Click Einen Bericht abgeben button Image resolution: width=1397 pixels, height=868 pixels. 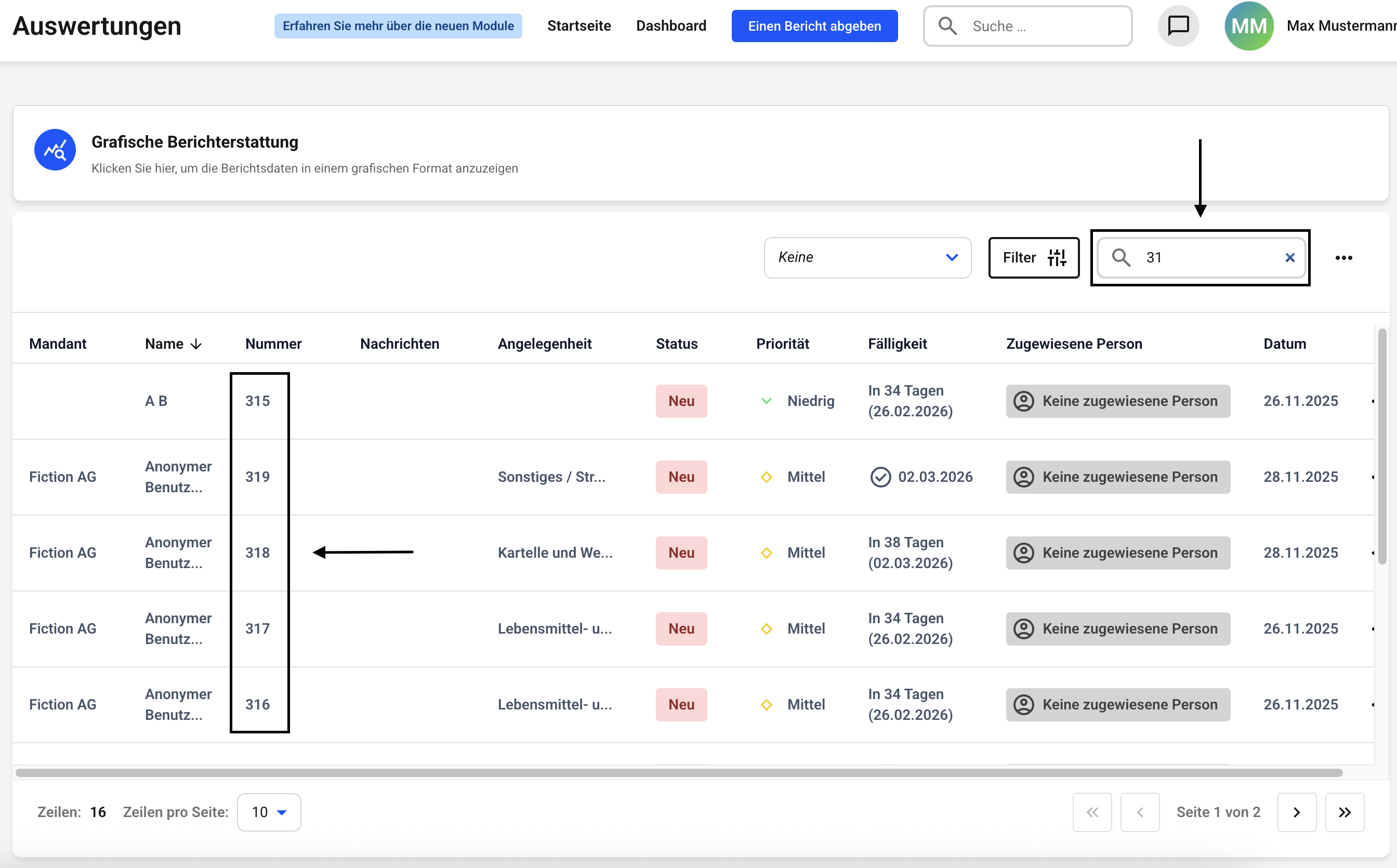(x=814, y=26)
